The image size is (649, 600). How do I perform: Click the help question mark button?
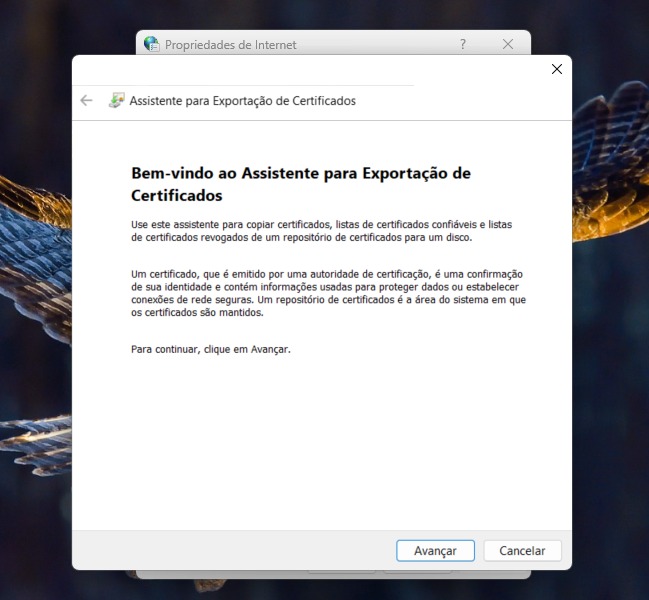463,44
